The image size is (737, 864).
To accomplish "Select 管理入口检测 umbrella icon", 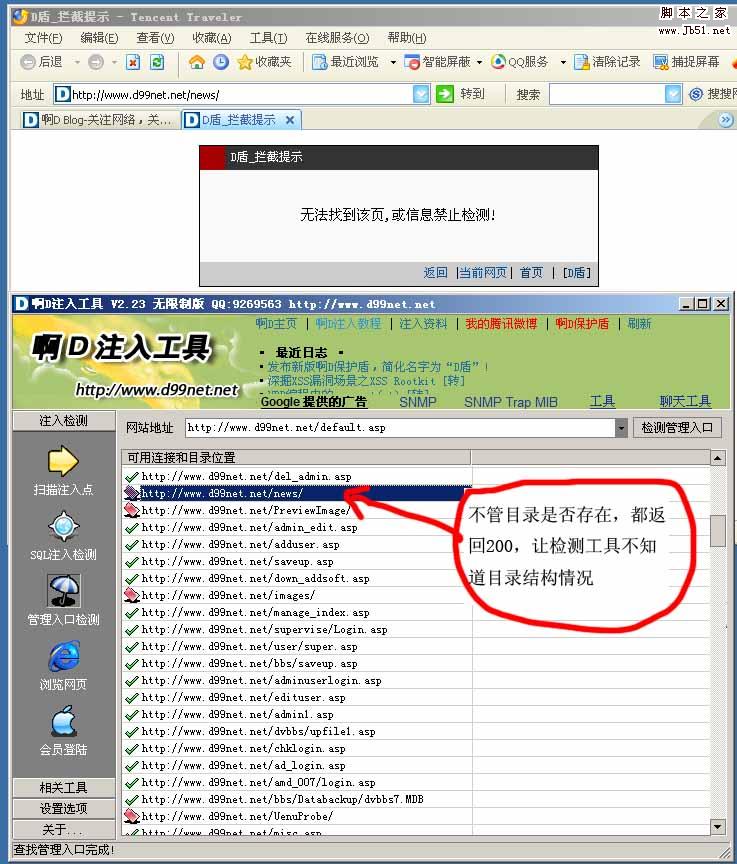I will tap(63, 591).
